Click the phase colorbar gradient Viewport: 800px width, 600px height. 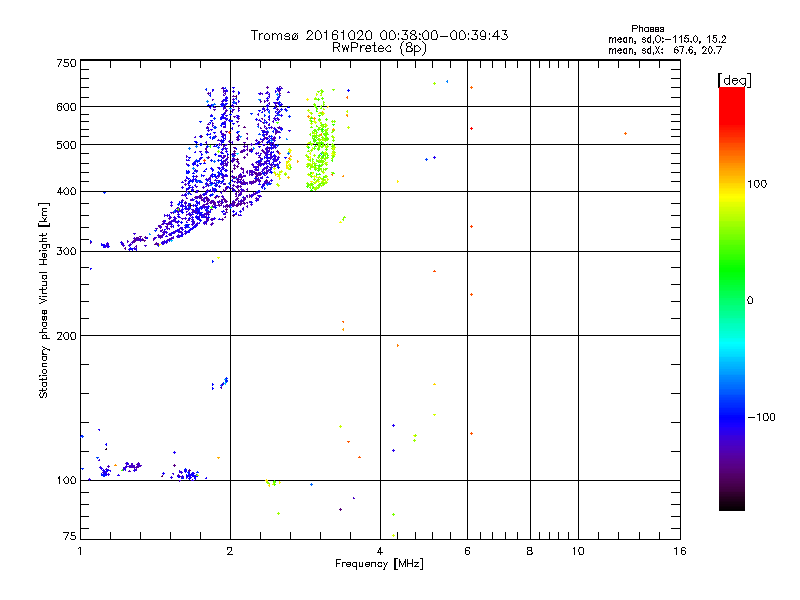pos(732,298)
